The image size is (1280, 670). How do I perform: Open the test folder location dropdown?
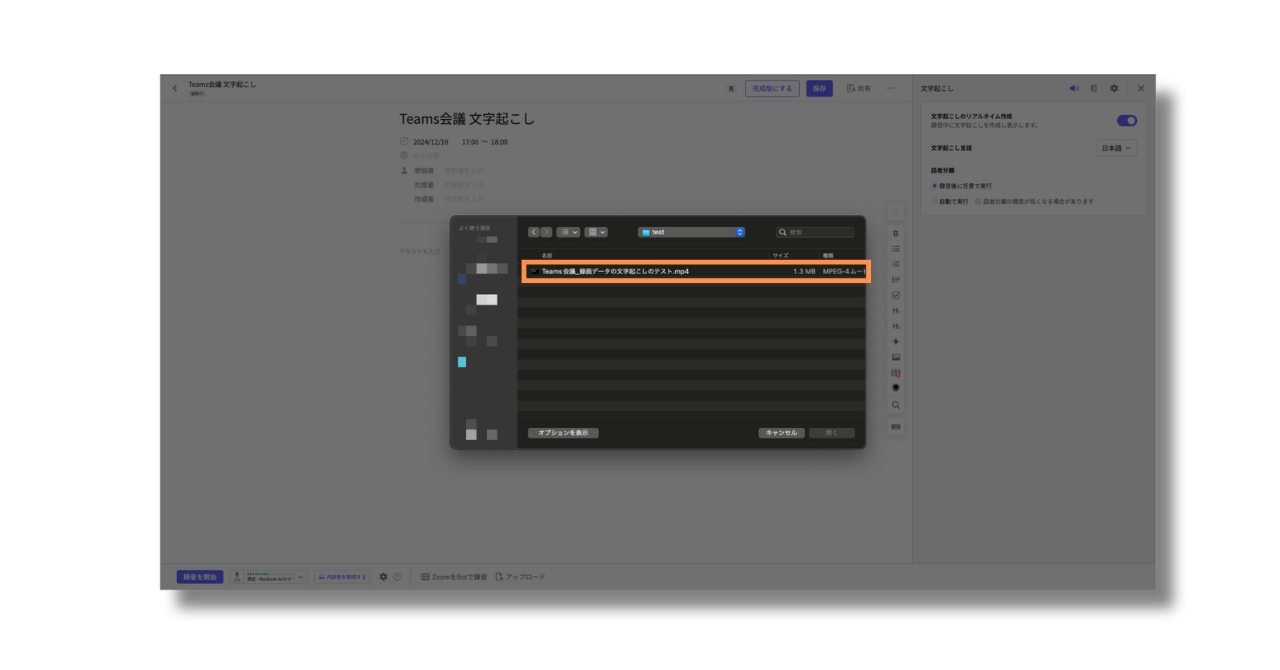tap(691, 232)
